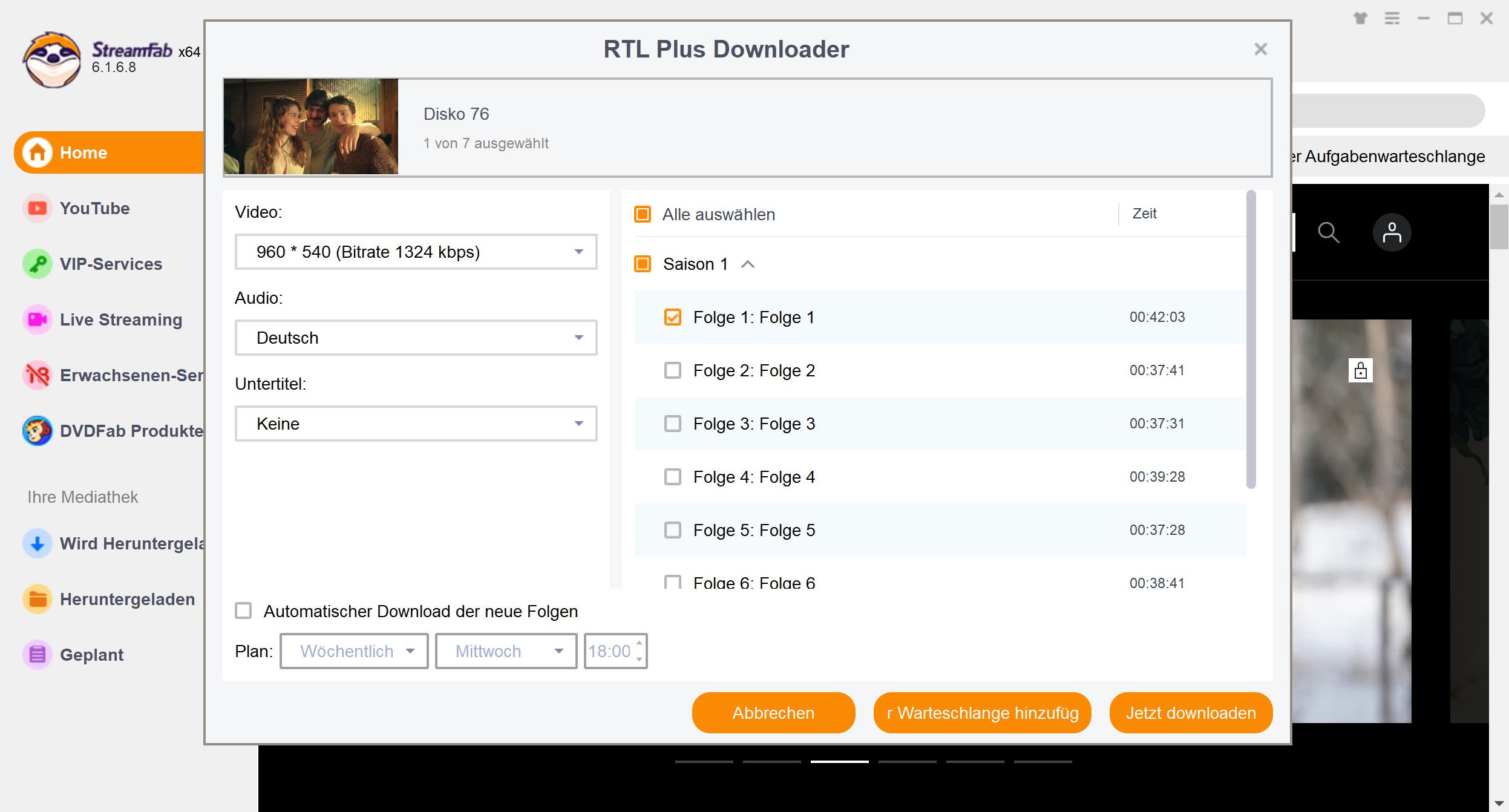Open VIP-Services in the sidebar

[x=111, y=264]
